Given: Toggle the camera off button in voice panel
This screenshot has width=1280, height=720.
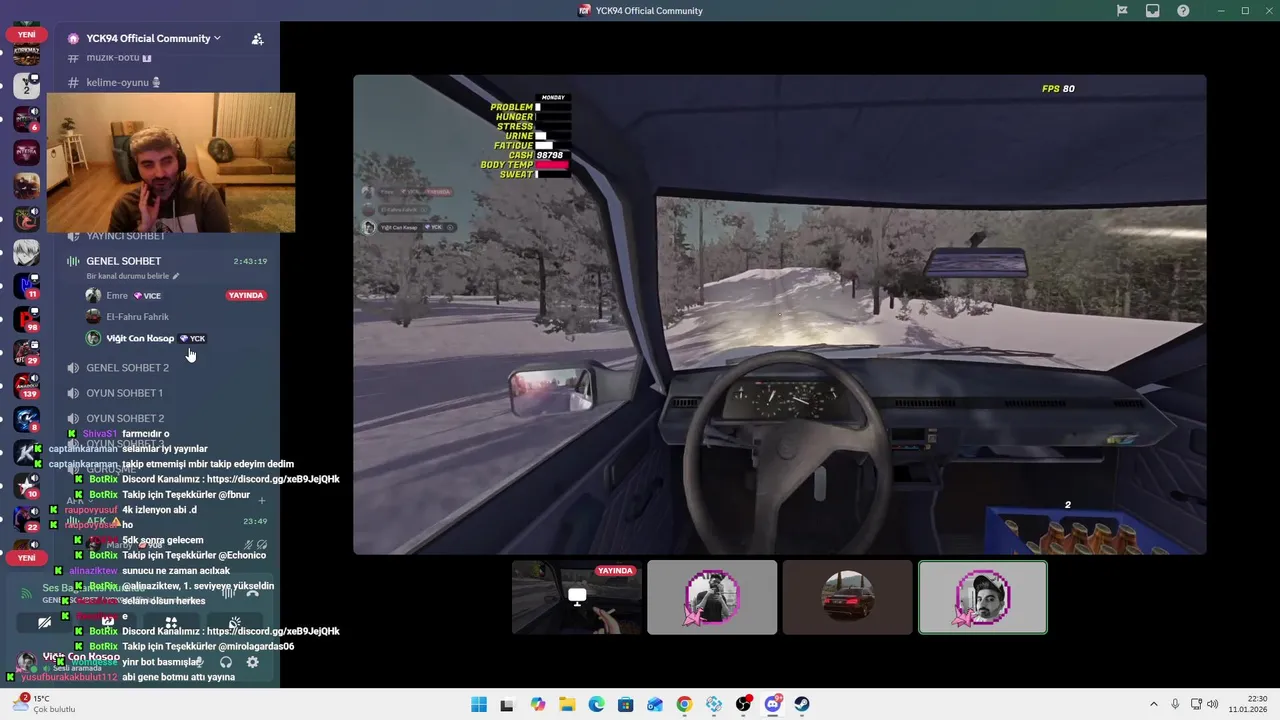Looking at the screenshot, I should [x=44, y=622].
